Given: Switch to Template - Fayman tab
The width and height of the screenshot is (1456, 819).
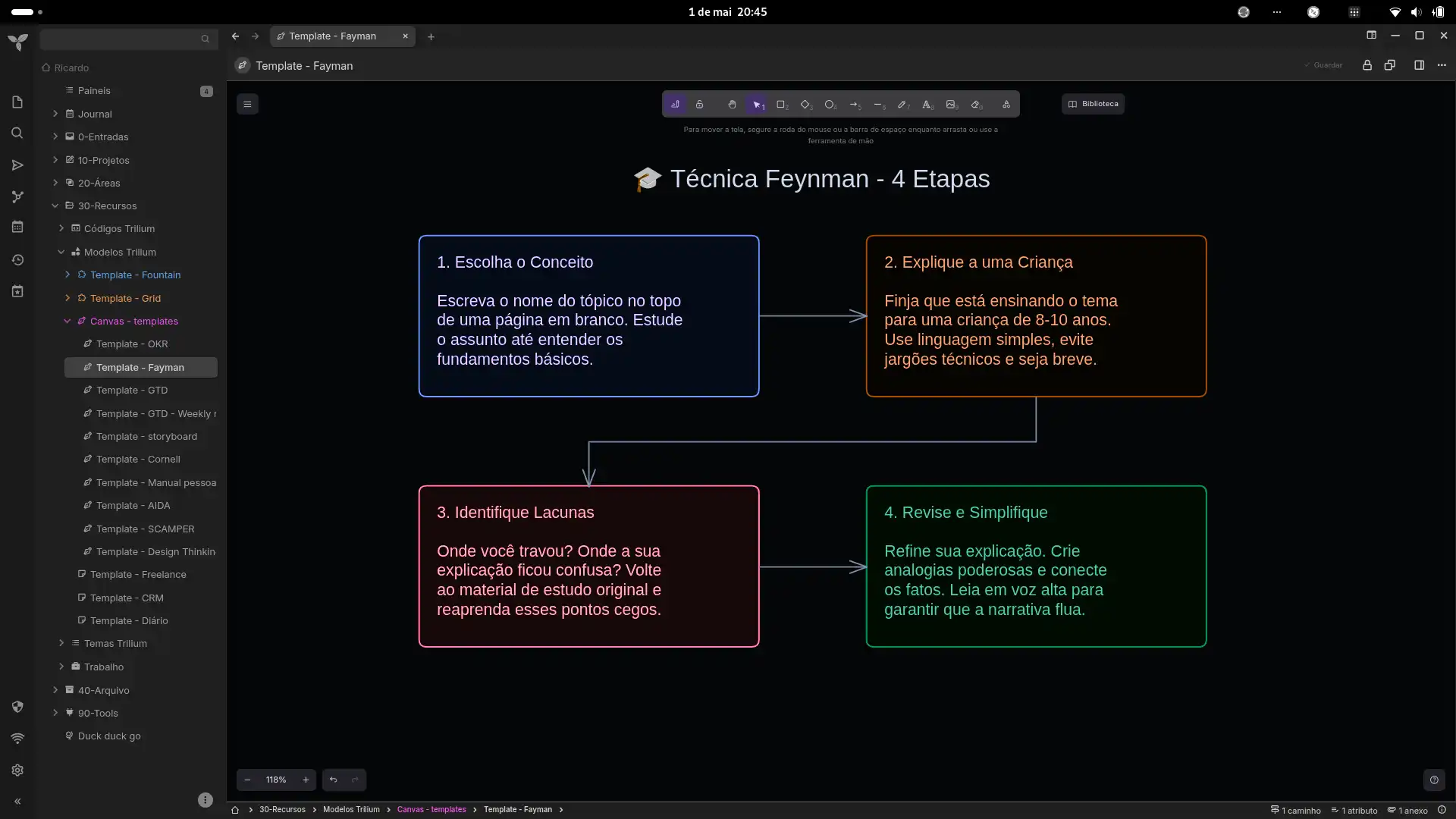Looking at the screenshot, I should pyautogui.click(x=333, y=36).
